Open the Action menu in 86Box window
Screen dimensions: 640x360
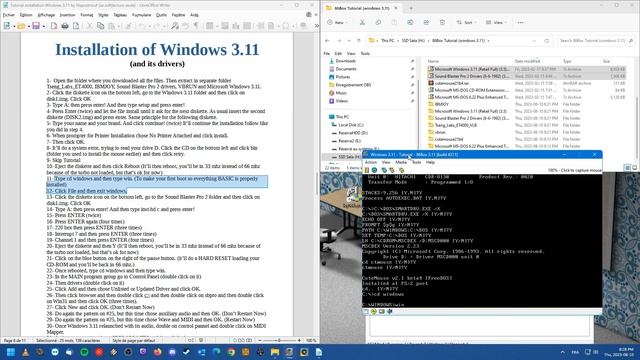[x=371, y=162]
